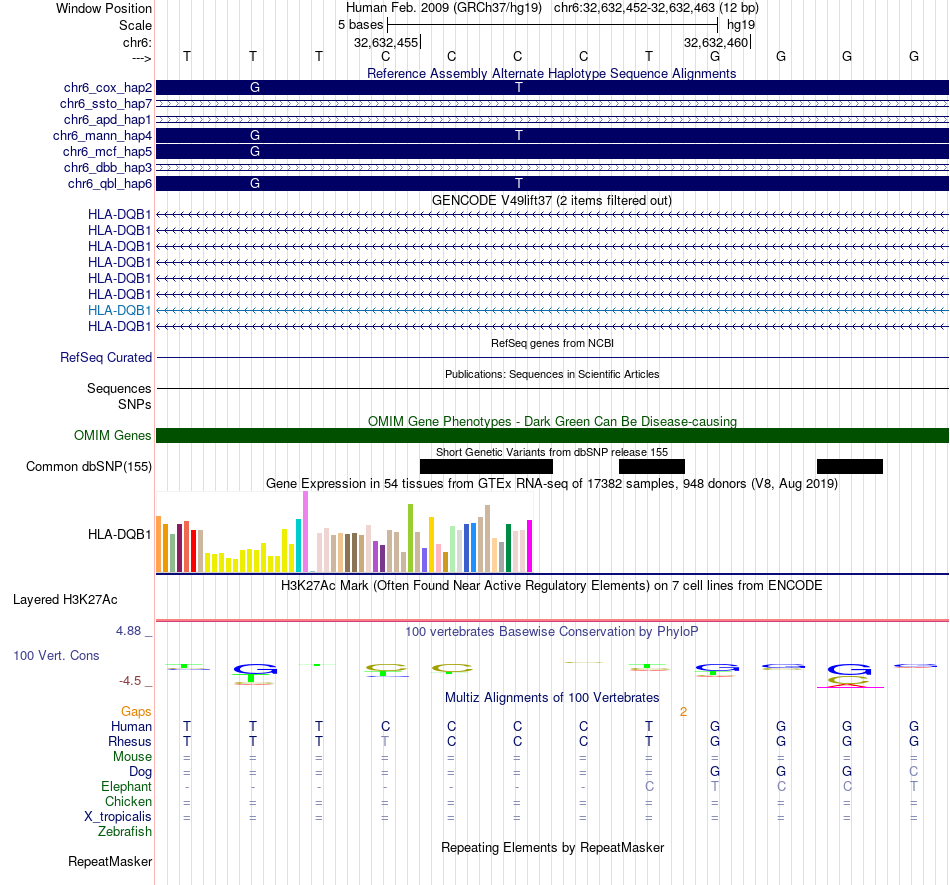
Task: Select the Common dbSNP(155) track label
Action: coord(89,466)
